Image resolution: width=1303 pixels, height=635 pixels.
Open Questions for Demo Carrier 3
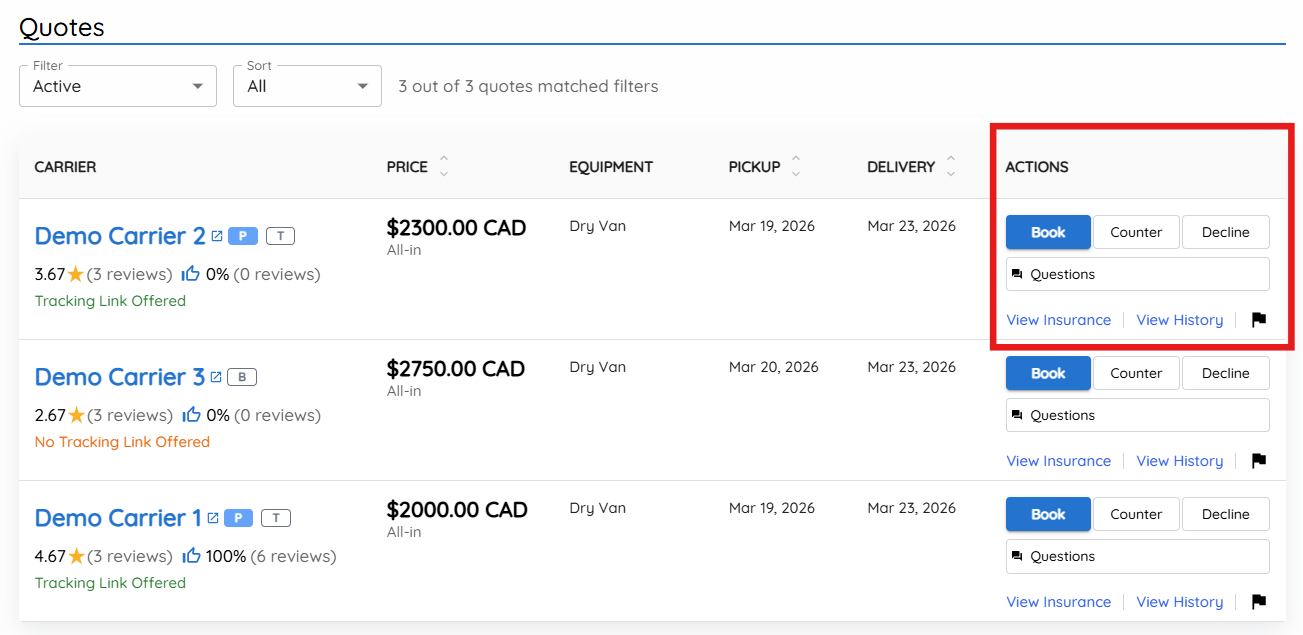tap(1138, 415)
